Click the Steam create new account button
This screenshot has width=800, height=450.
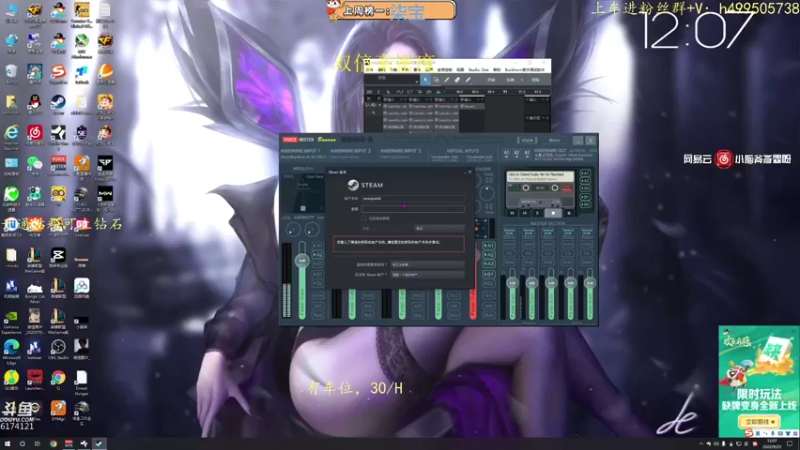coord(428,274)
